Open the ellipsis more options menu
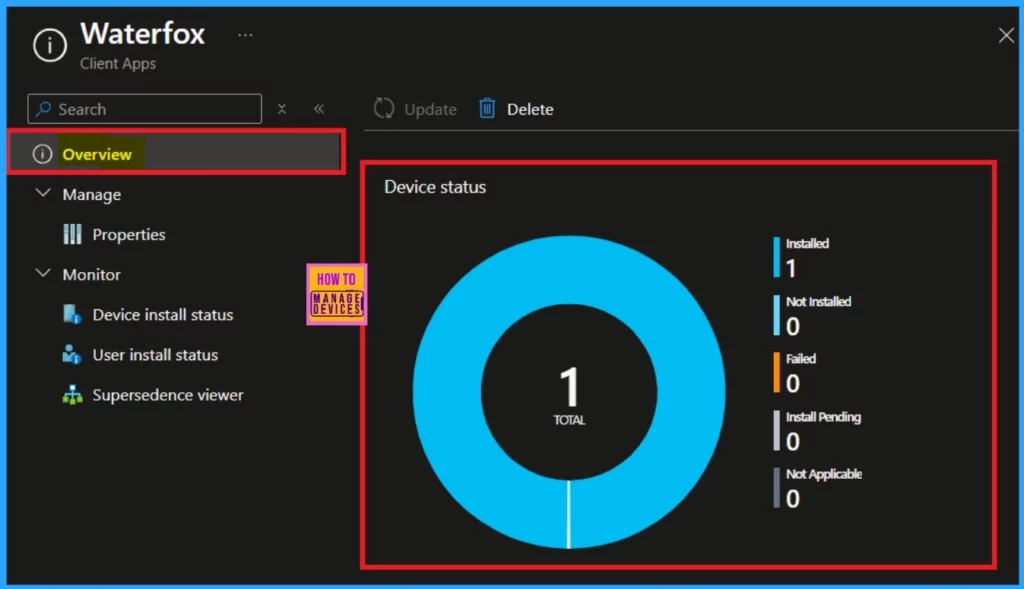The width and height of the screenshot is (1024, 589). click(245, 35)
